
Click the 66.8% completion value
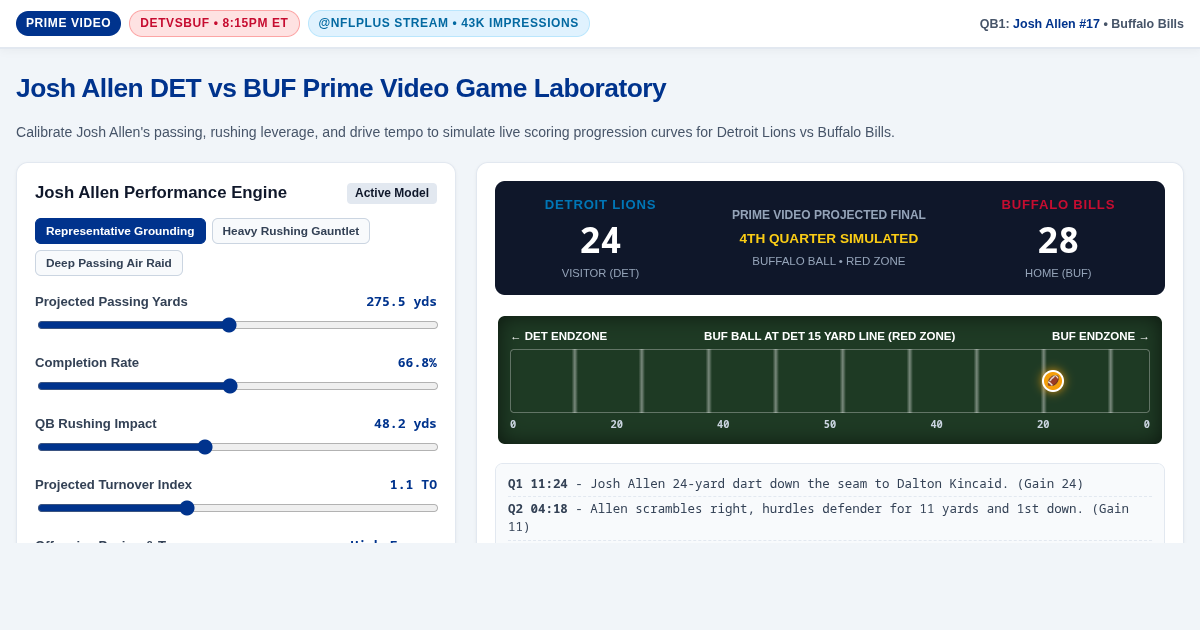tap(417, 362)
